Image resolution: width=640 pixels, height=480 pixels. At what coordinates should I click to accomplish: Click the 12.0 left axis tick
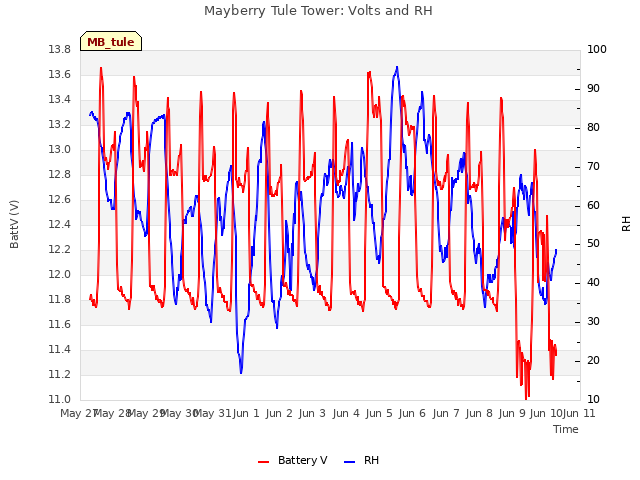60,274
